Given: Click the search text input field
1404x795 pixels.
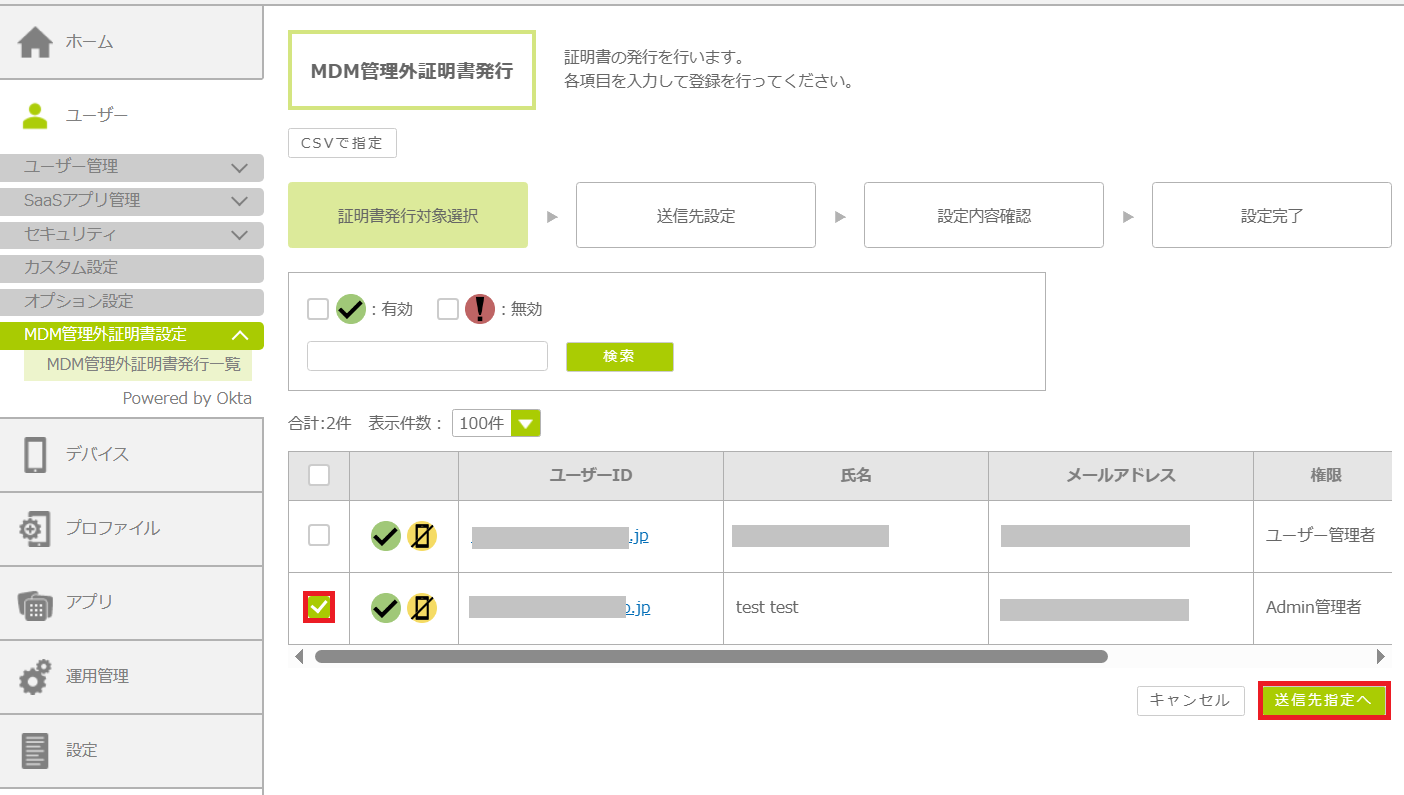Looking at the screenshot, I should (x=427, y=356).
